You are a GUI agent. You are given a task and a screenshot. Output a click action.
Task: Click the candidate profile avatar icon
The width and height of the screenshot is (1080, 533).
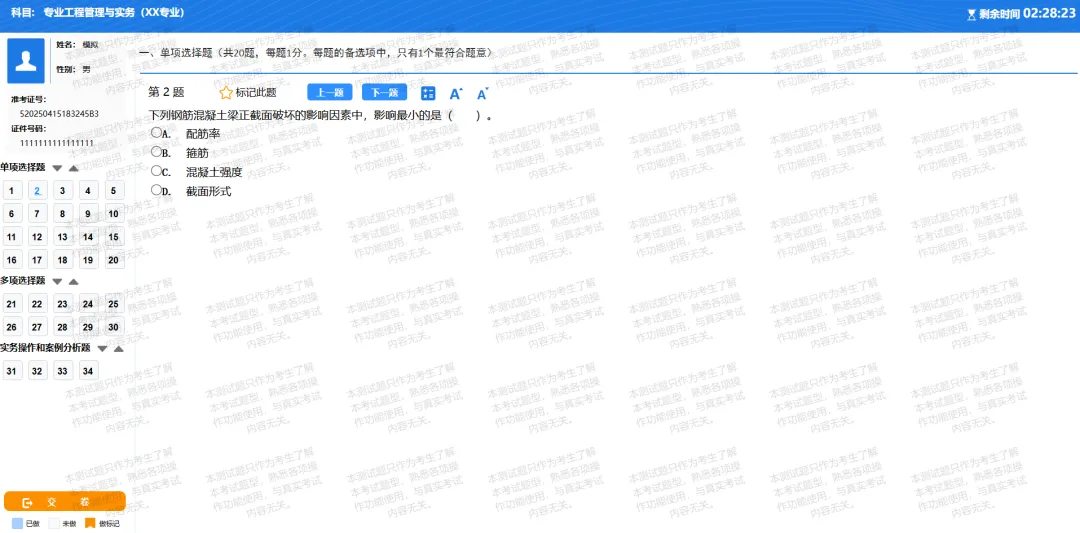[26, 61]
